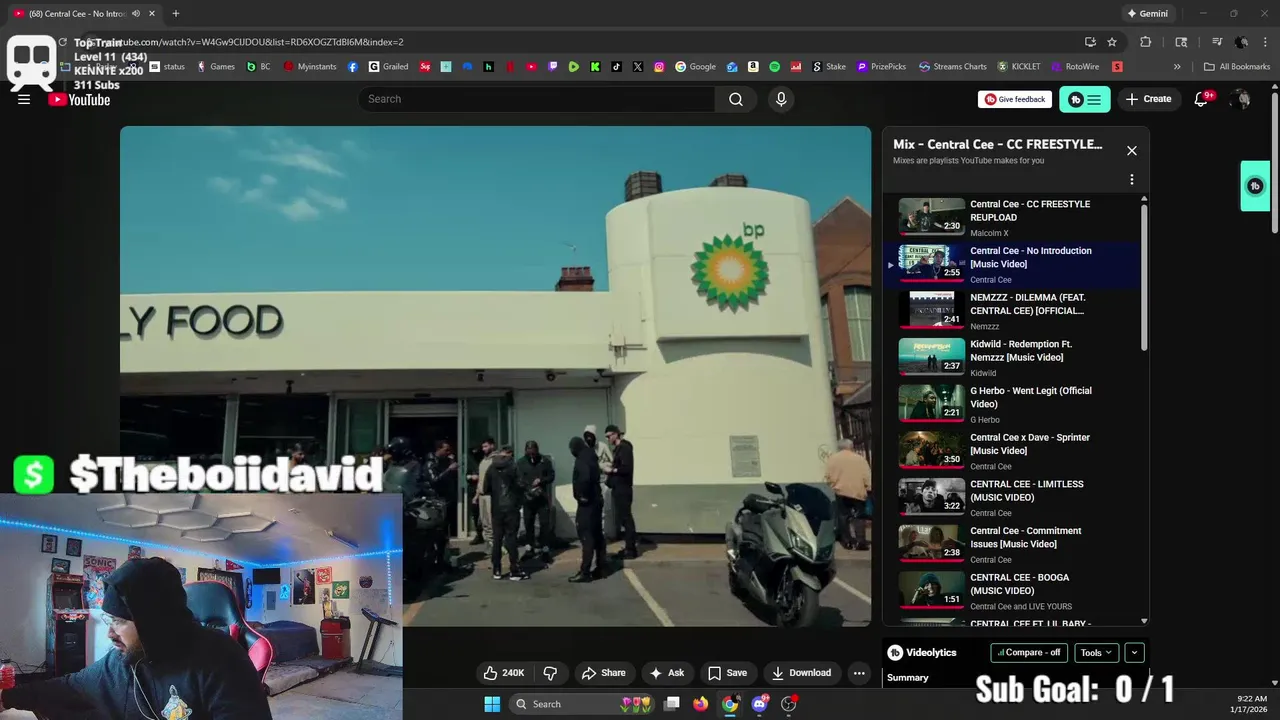1280x720 pixels.
Task: Click the TubeBuddy menu button in the header
Action: (1085, 99)
